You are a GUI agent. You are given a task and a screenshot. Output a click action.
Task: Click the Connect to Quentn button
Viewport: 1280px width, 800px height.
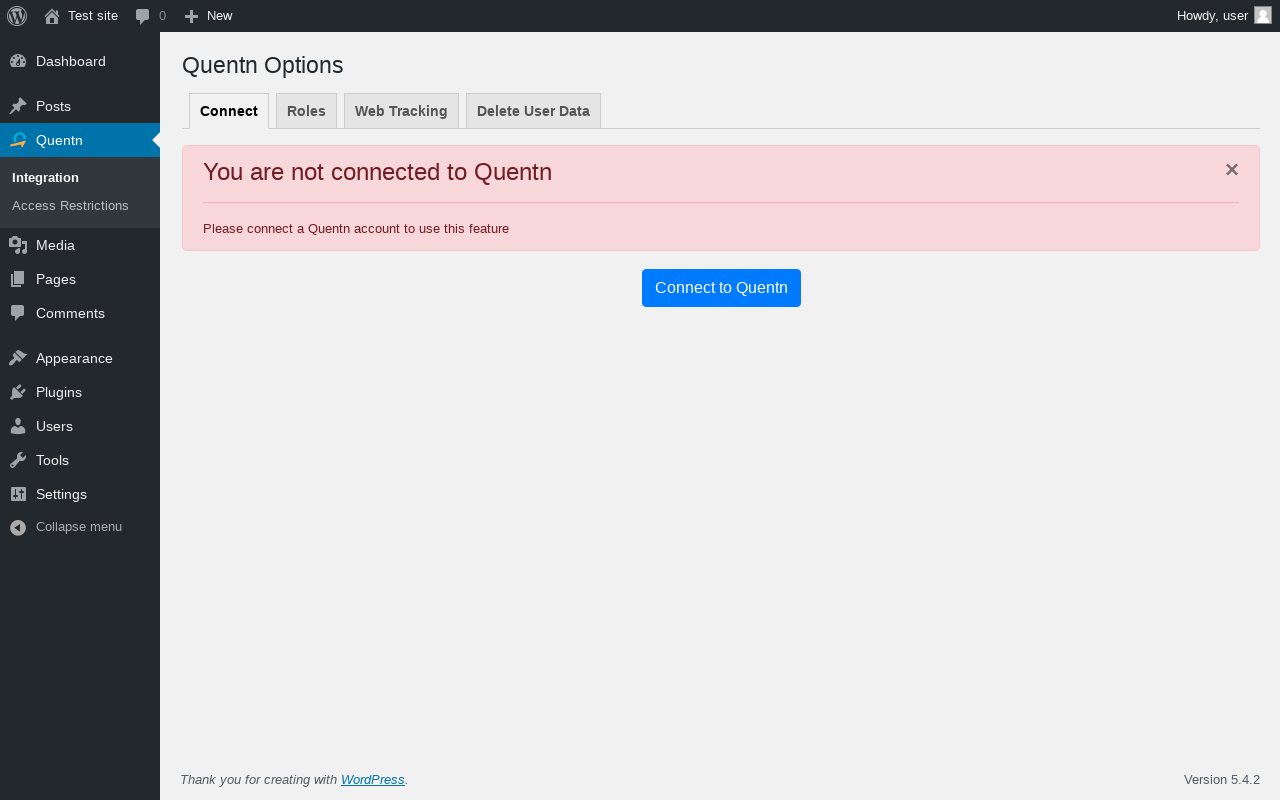coord(721,288)
